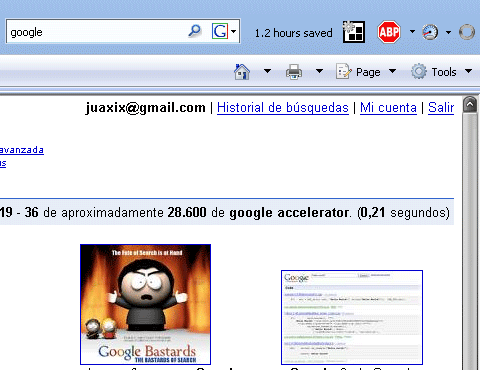The height and width of the screenshot is (370, 480).
Task: Expand the Page menu dropdown arrow
Action: pos(393,71)
